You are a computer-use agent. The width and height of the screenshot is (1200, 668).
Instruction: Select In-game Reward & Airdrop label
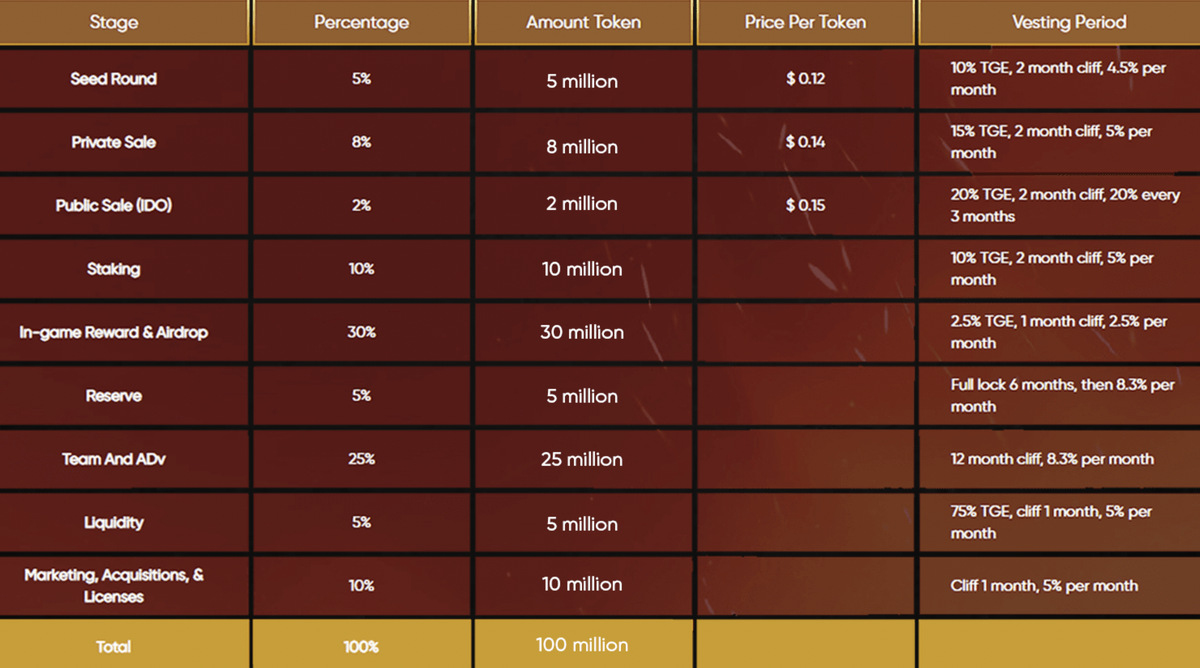(x=114, y=332)
